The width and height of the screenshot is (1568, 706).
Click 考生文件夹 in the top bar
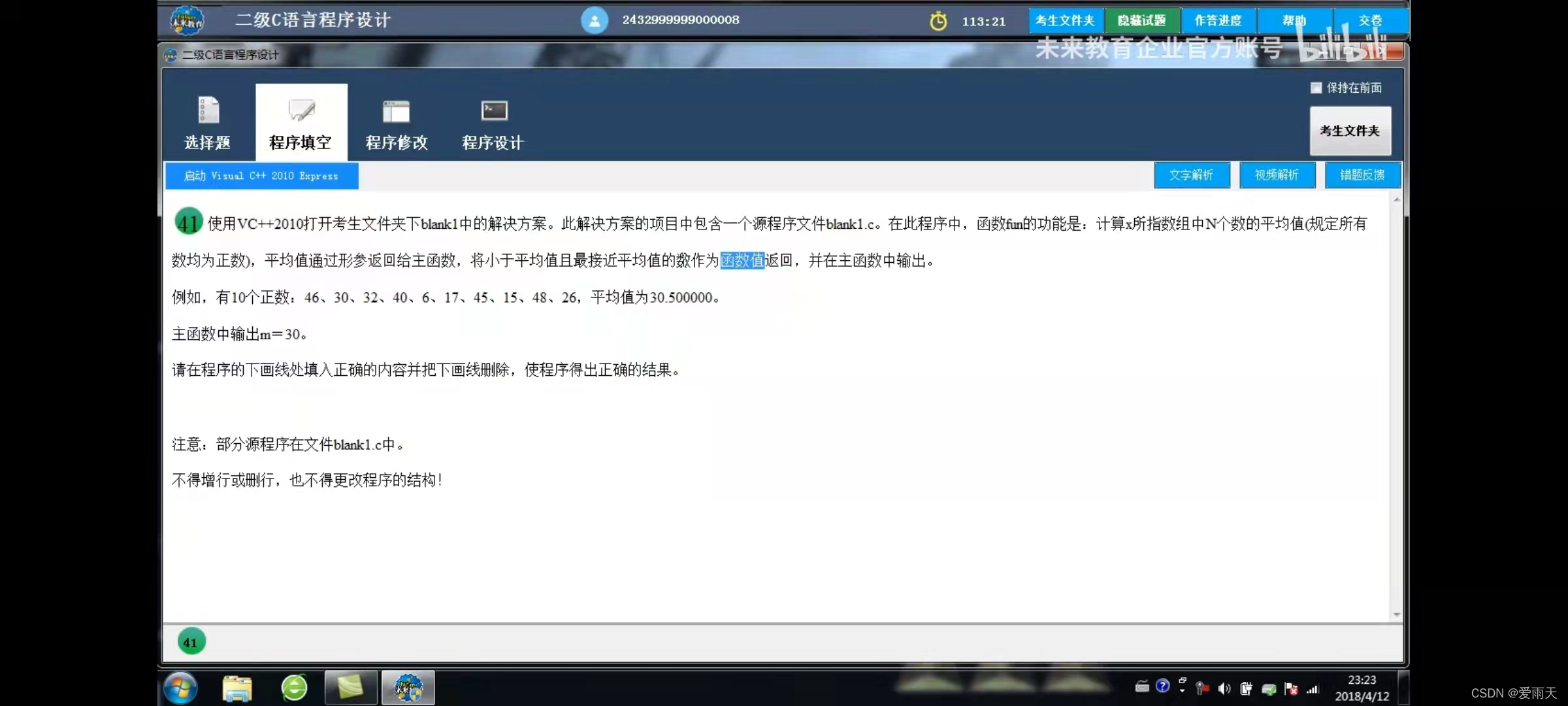click(1066, 20)
